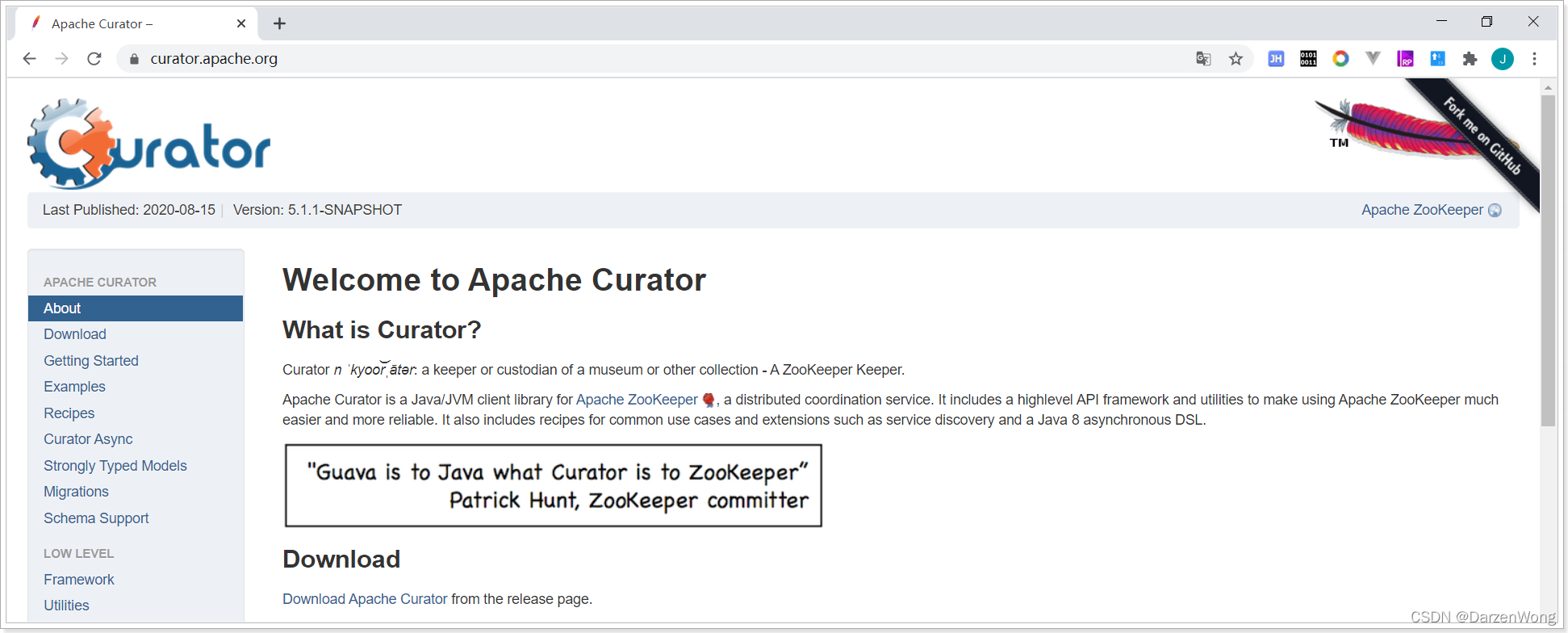
Task: Open the JH extension icon
Action: click(x=1276, y=59)
